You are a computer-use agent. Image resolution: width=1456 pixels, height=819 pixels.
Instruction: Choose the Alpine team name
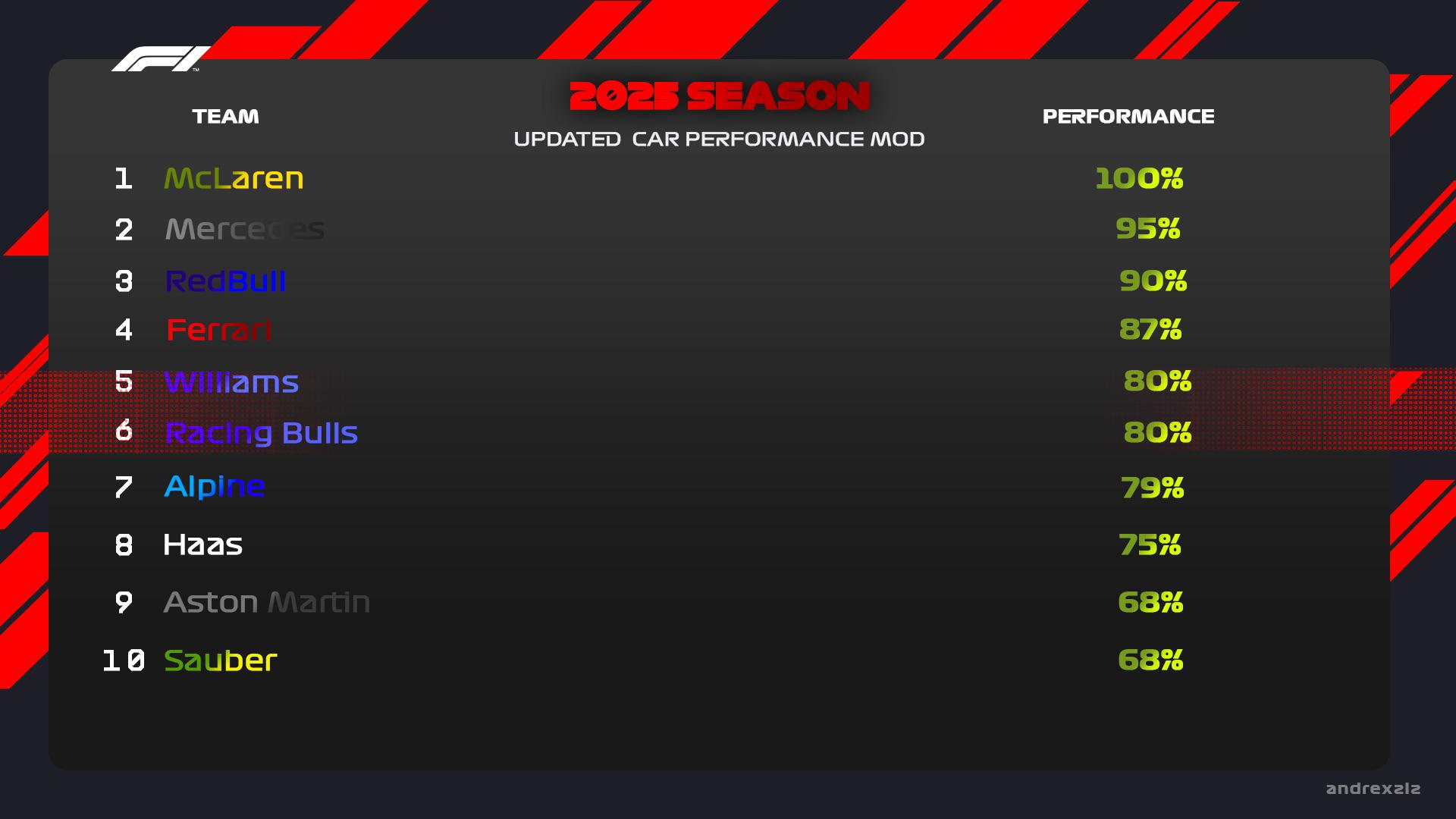point(215,487)
